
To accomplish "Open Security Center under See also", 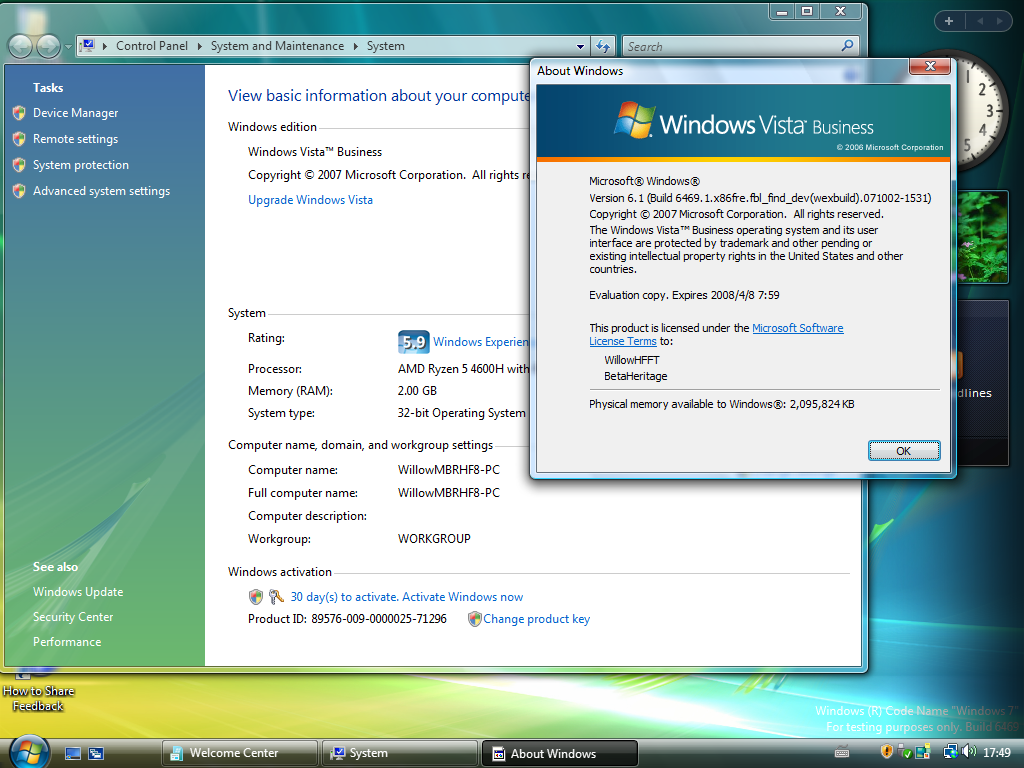I will pyautogui.click(x=72, y=616).
